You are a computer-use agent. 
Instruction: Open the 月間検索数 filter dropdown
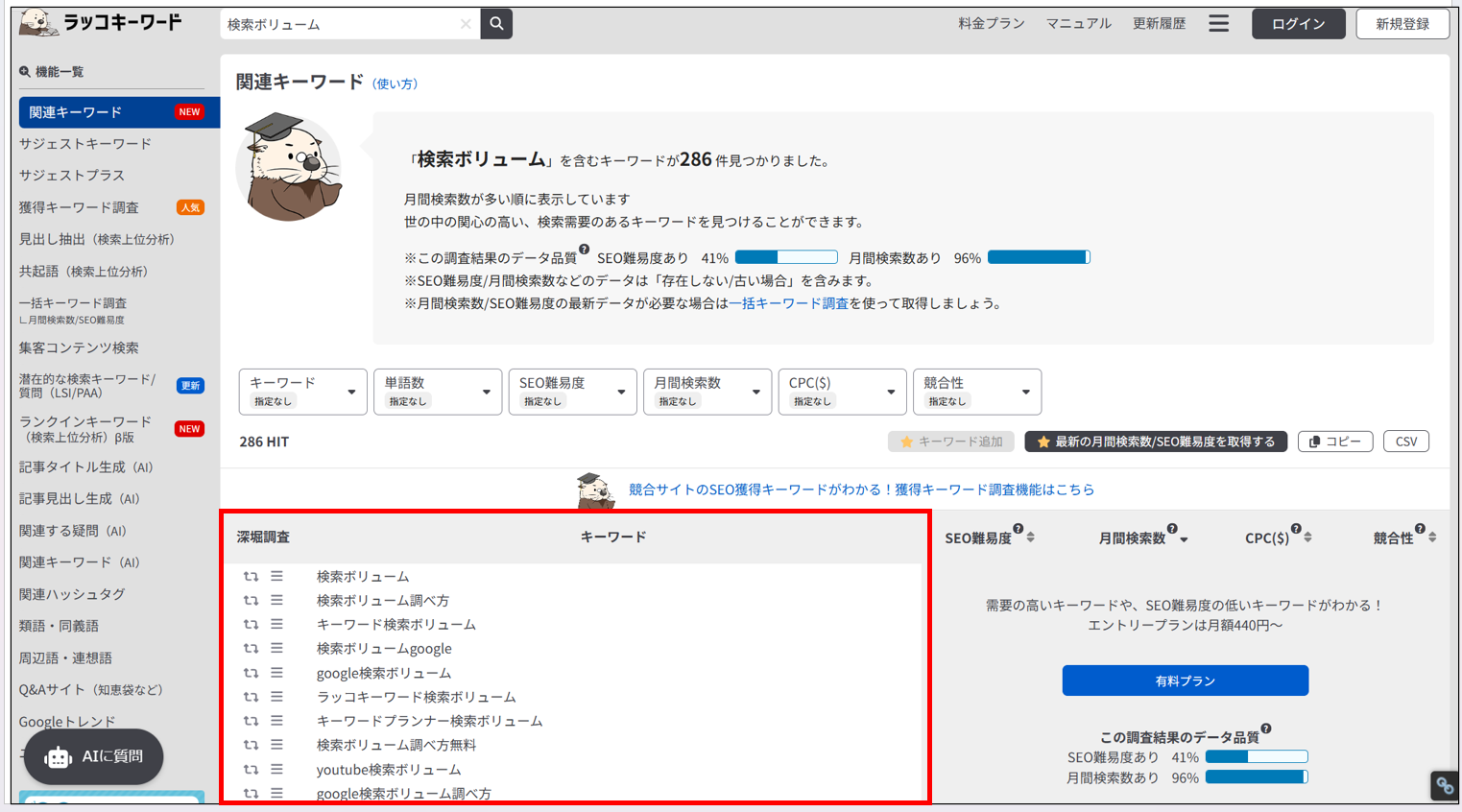pyautogui.click(x=707, y=392)
